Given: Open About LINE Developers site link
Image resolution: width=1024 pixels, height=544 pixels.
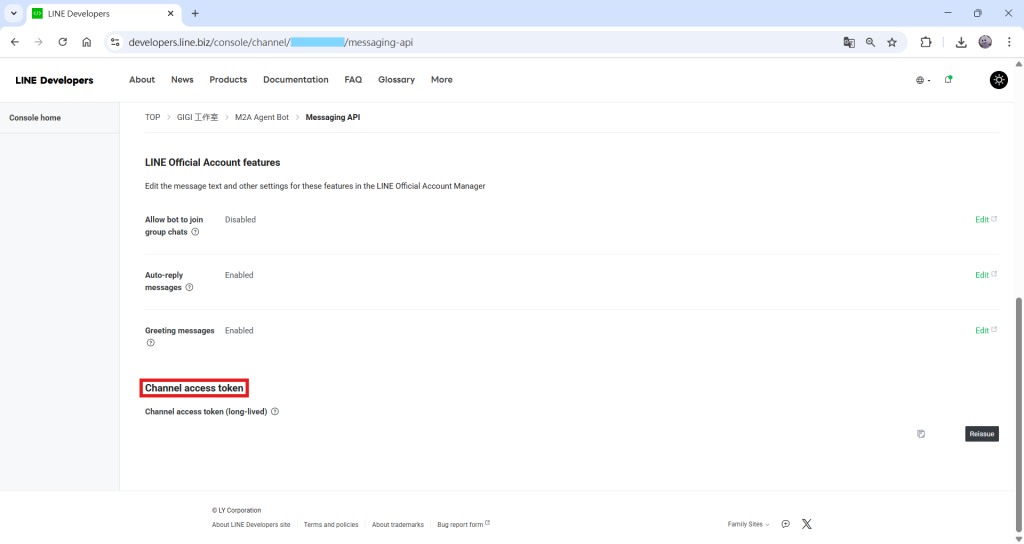Looking at the screenshot, I should pos(251,524).
